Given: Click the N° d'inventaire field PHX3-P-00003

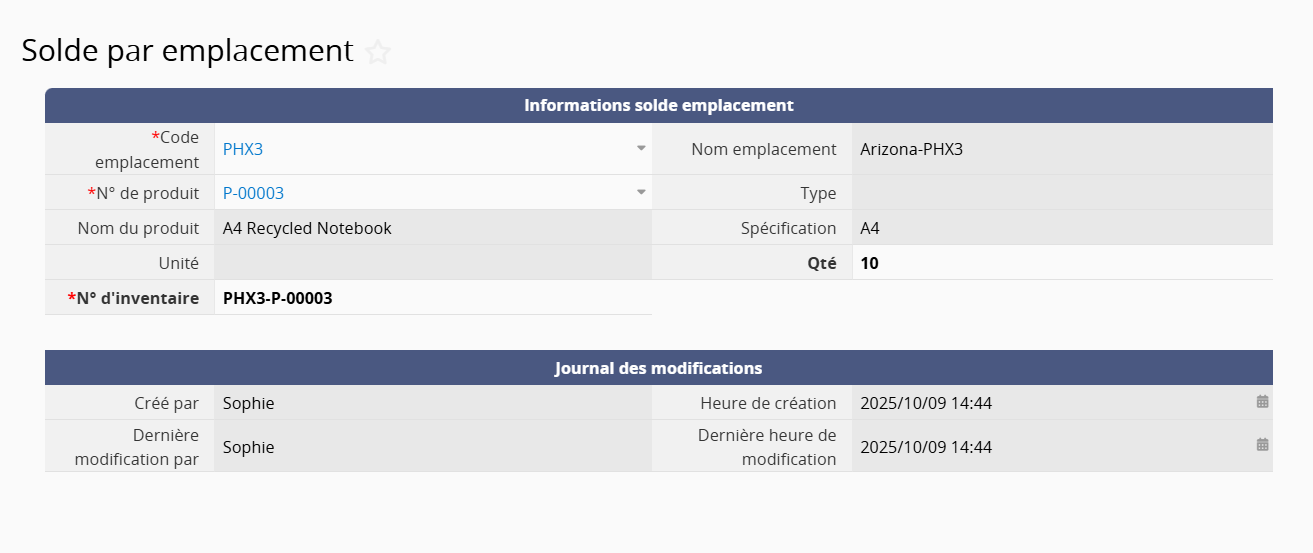Looking at the screenshot, I should click(278, 298).
